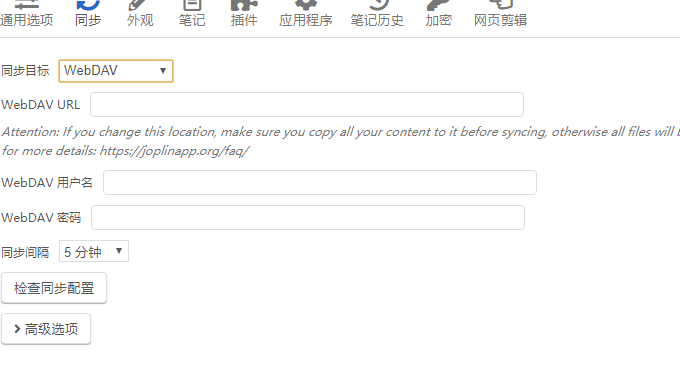
Task: Click the pencil appearance icon
Action: tap(138, 4)
